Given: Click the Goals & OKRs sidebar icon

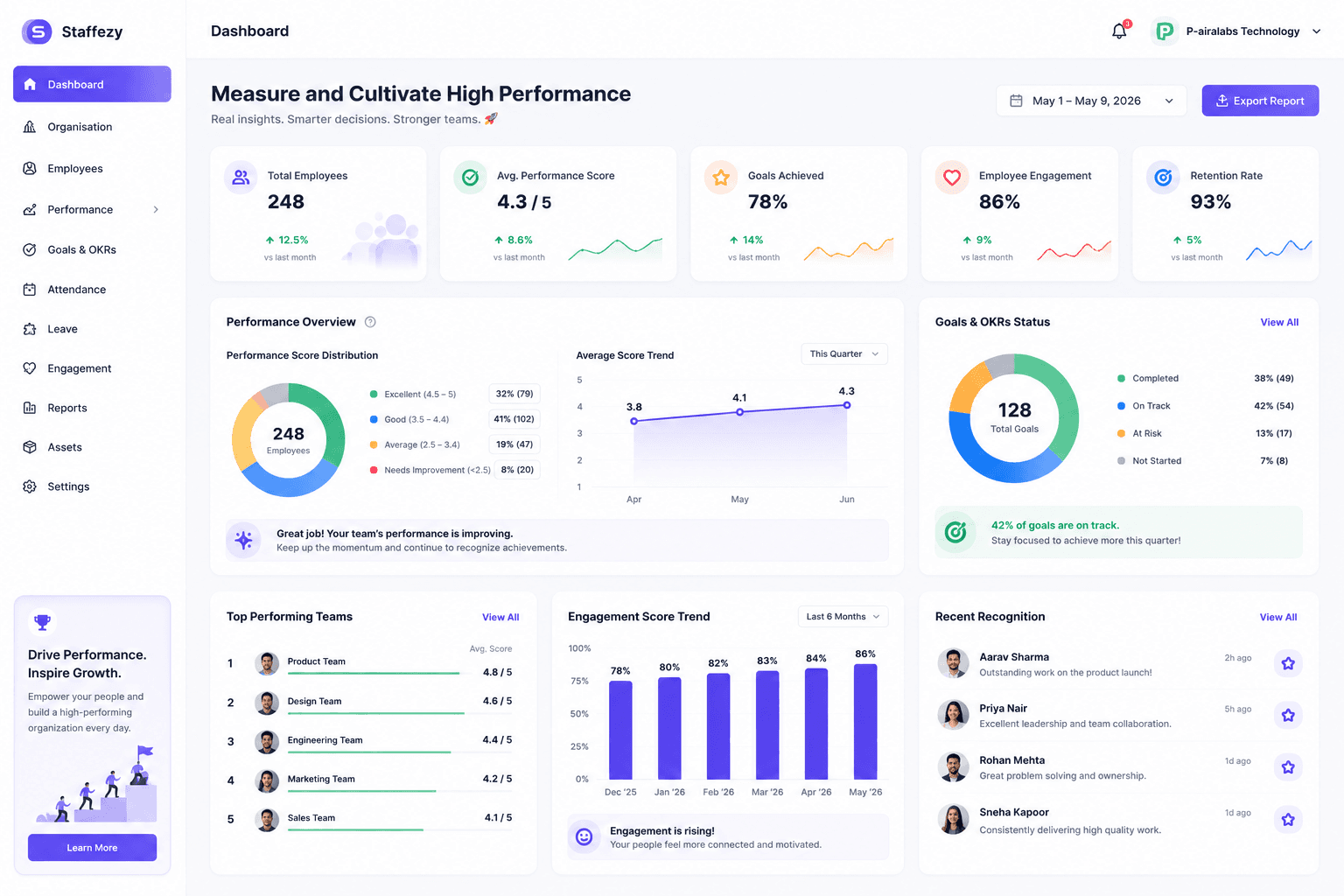Looking at the screenshot, I should 30,249.
